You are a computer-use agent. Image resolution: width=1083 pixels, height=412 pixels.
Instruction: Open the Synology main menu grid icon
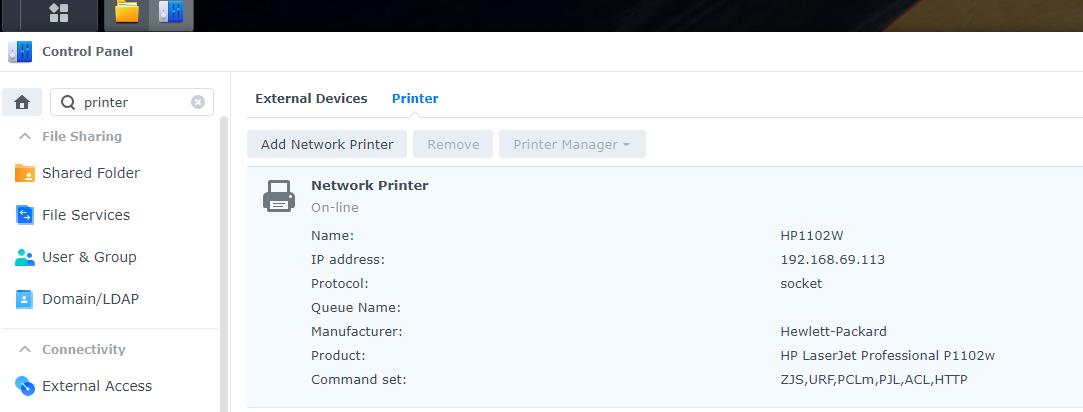pos(59,12)
